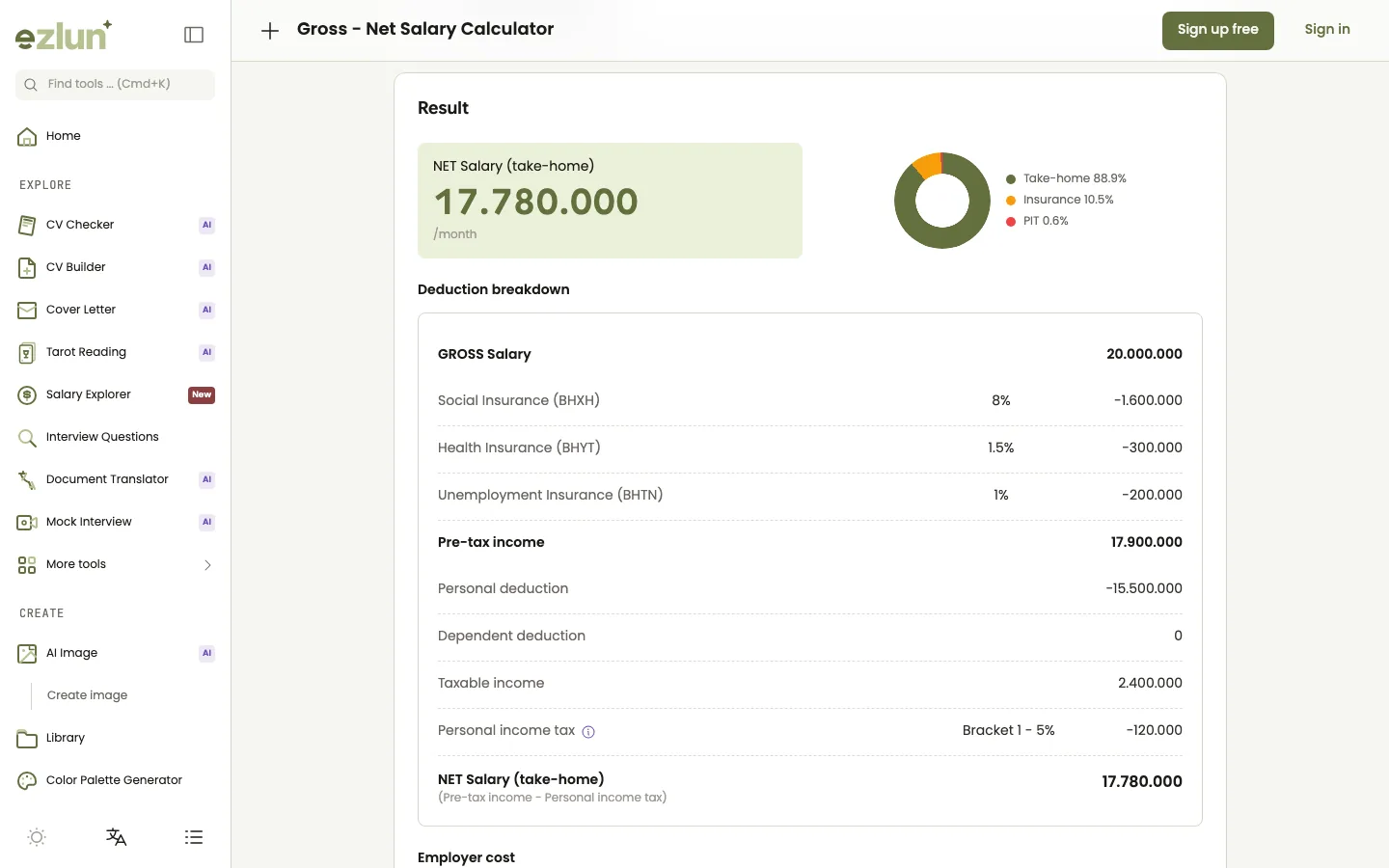This screenshot has width=1389, height=868.
Task: Expand the More tools chevron
Action: coord(207,565)
